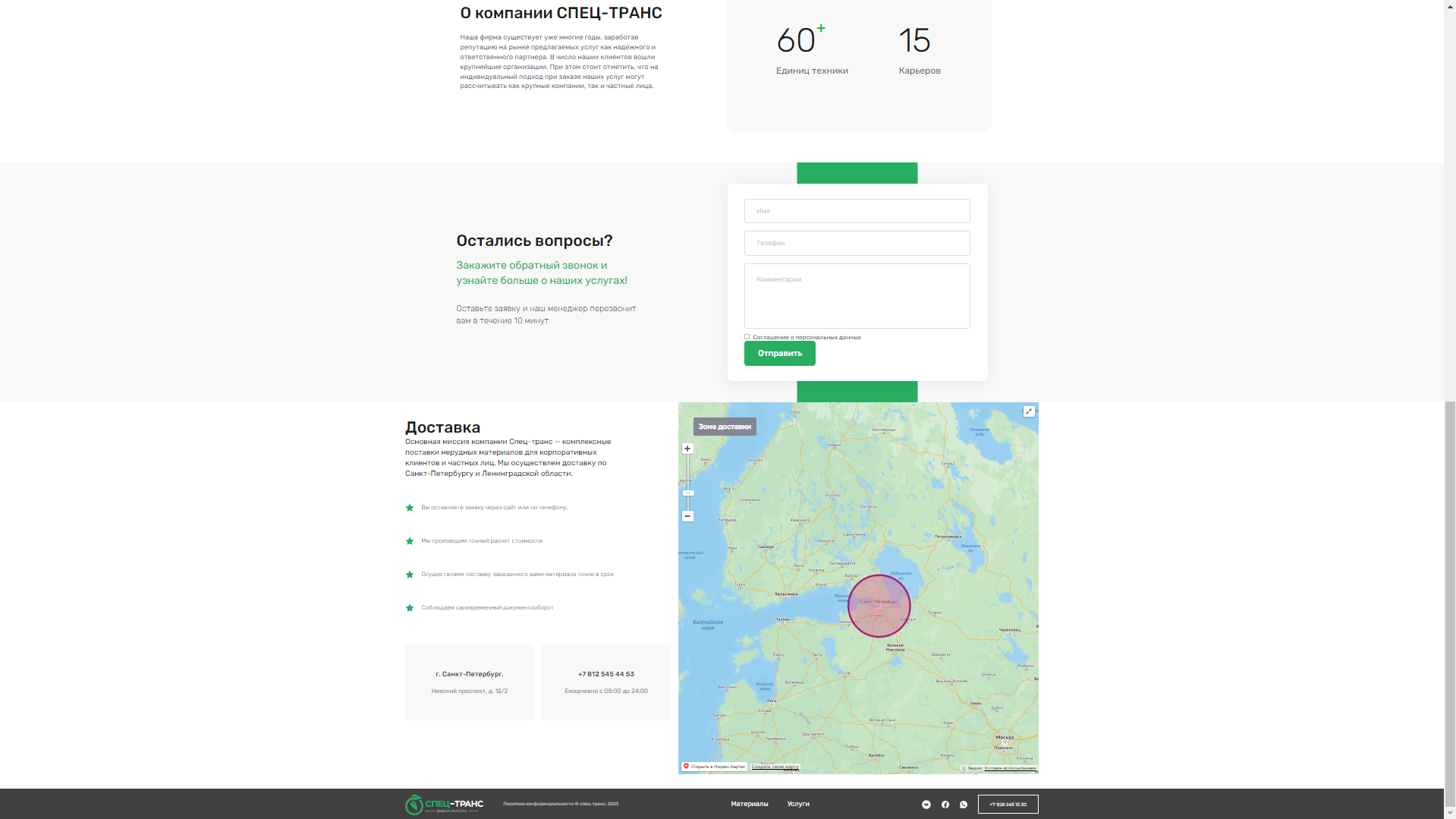The height and width of the screenshot is (819, 1456).
Task: Focus the Имя input field
Action: pyautogui.click(x=857, y=211)
